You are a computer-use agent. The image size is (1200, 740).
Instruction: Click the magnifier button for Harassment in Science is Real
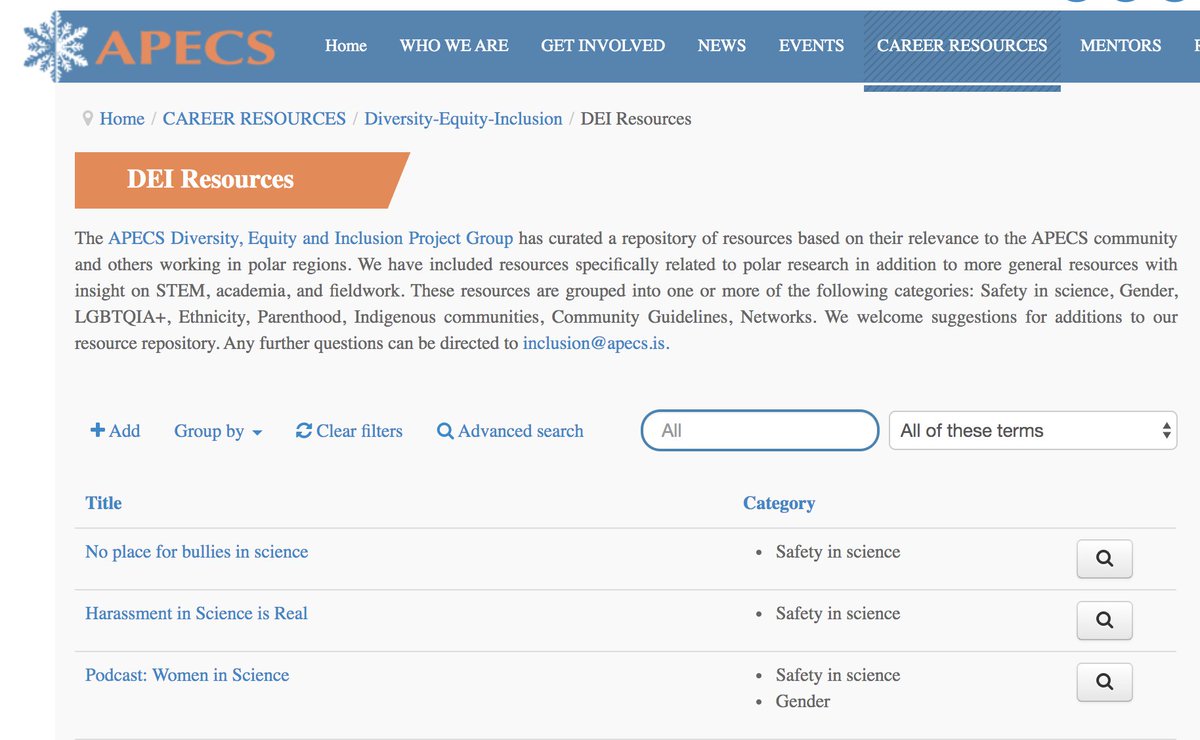[1104, 620]
